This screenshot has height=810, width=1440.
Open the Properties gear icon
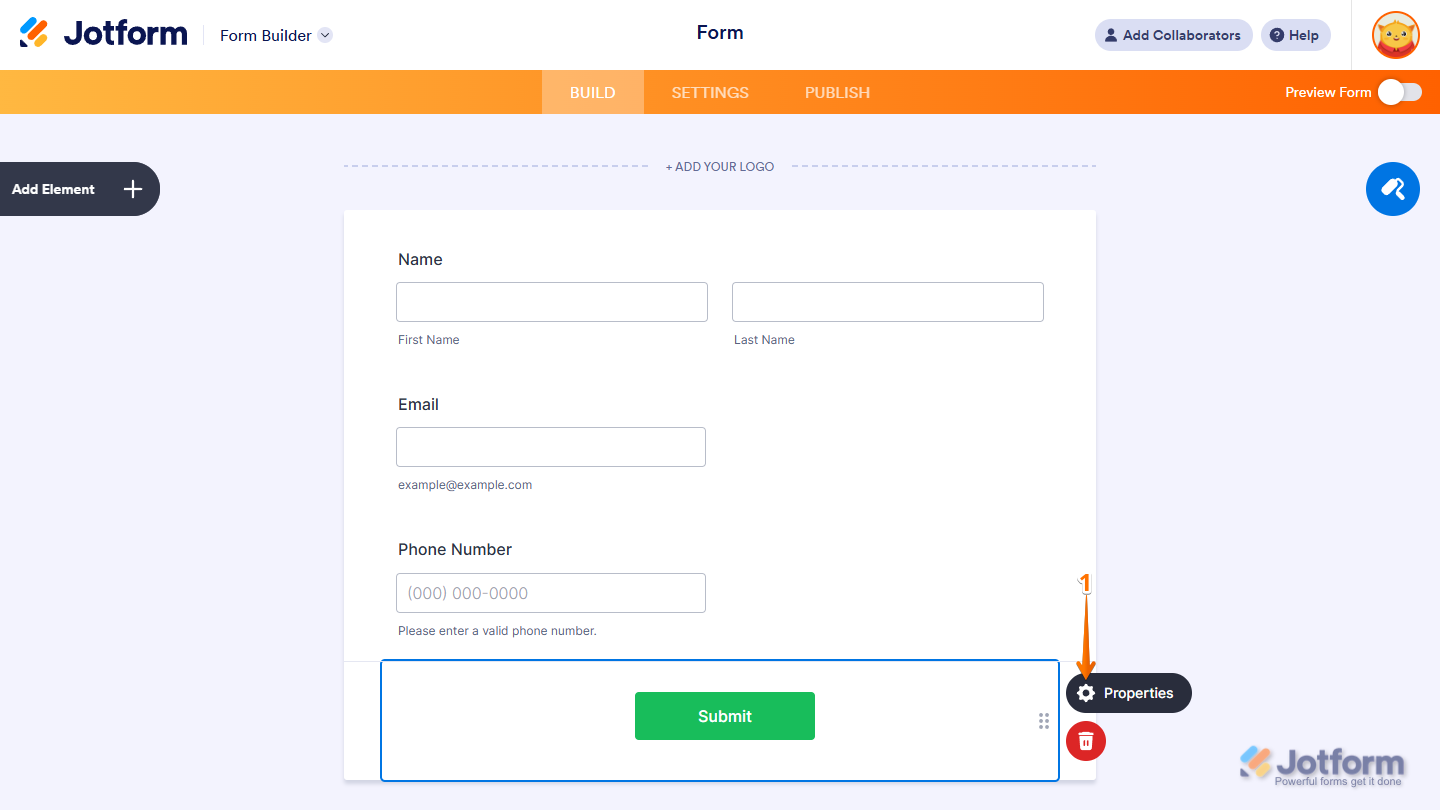1085,692
